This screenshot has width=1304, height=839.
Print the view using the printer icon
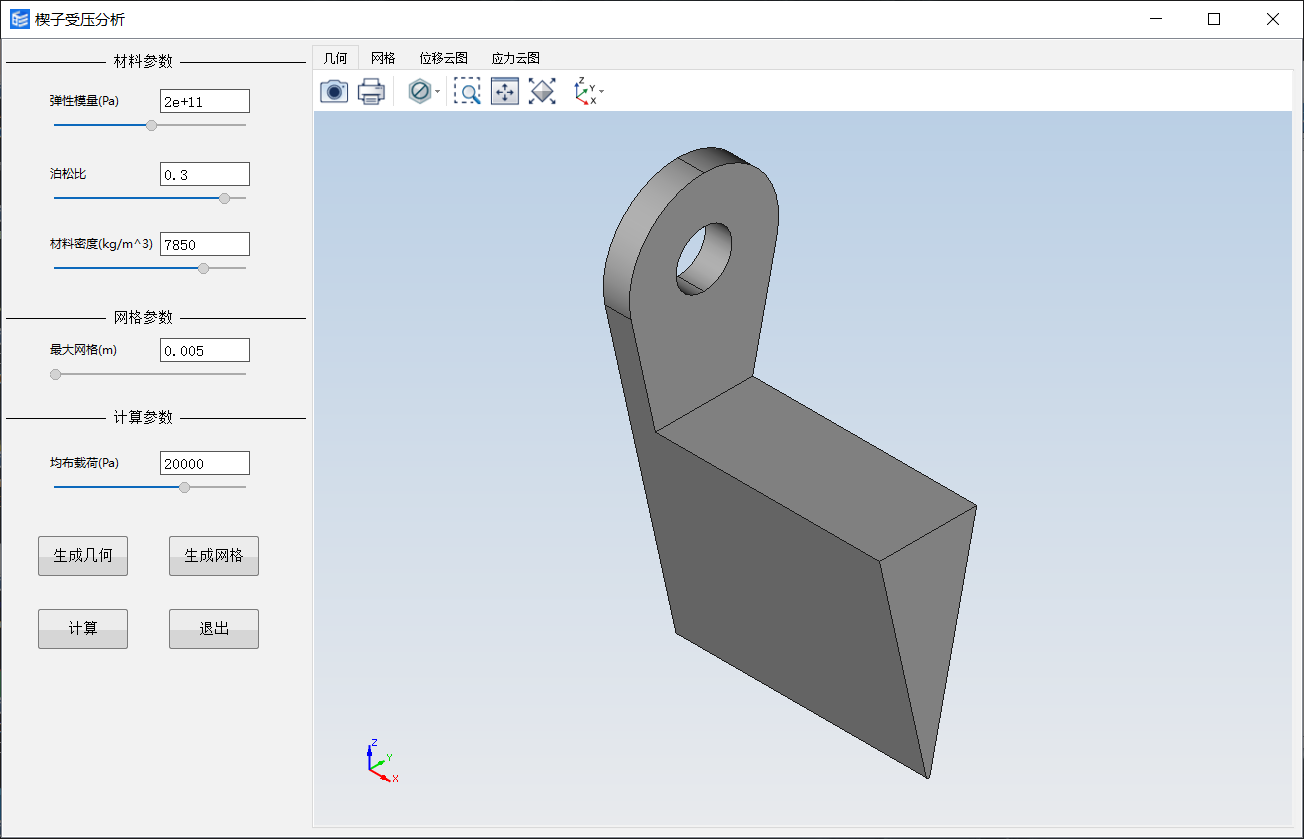(x=371, y=91)
